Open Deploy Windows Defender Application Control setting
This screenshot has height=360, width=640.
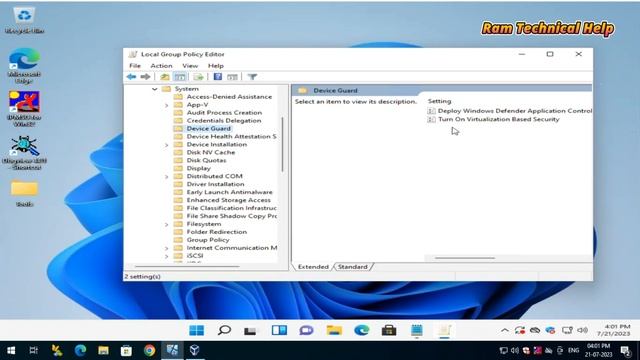(509, 111)
